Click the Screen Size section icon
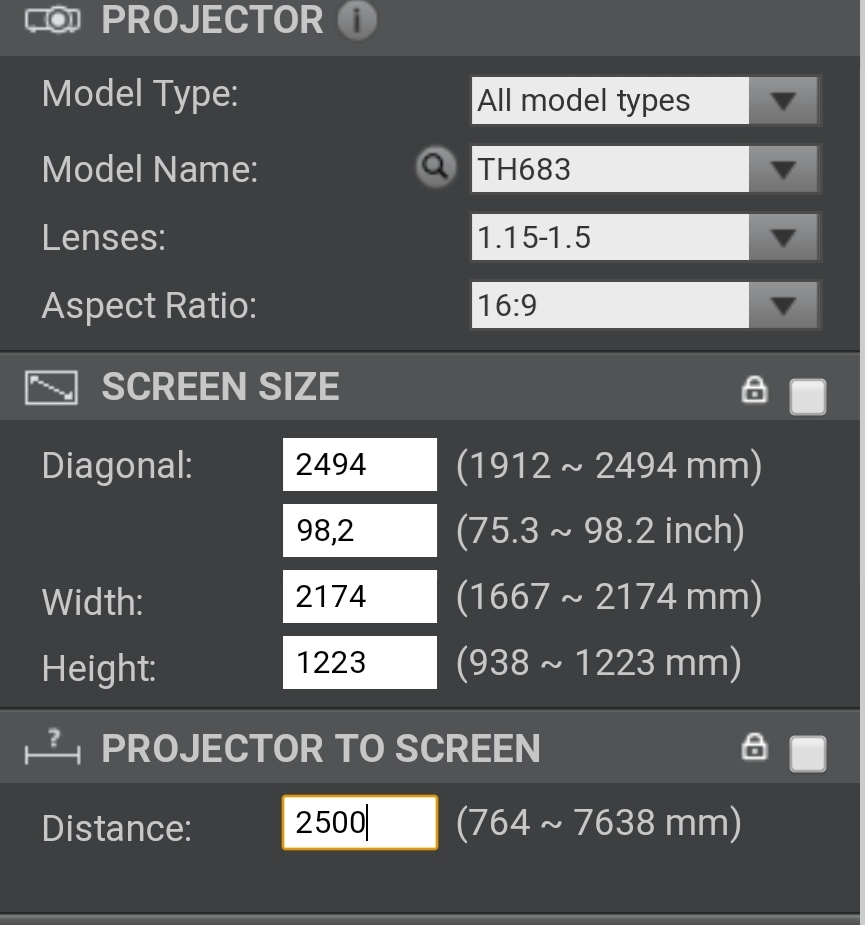Viewport: 865px width, 925px height. point(51,388)
